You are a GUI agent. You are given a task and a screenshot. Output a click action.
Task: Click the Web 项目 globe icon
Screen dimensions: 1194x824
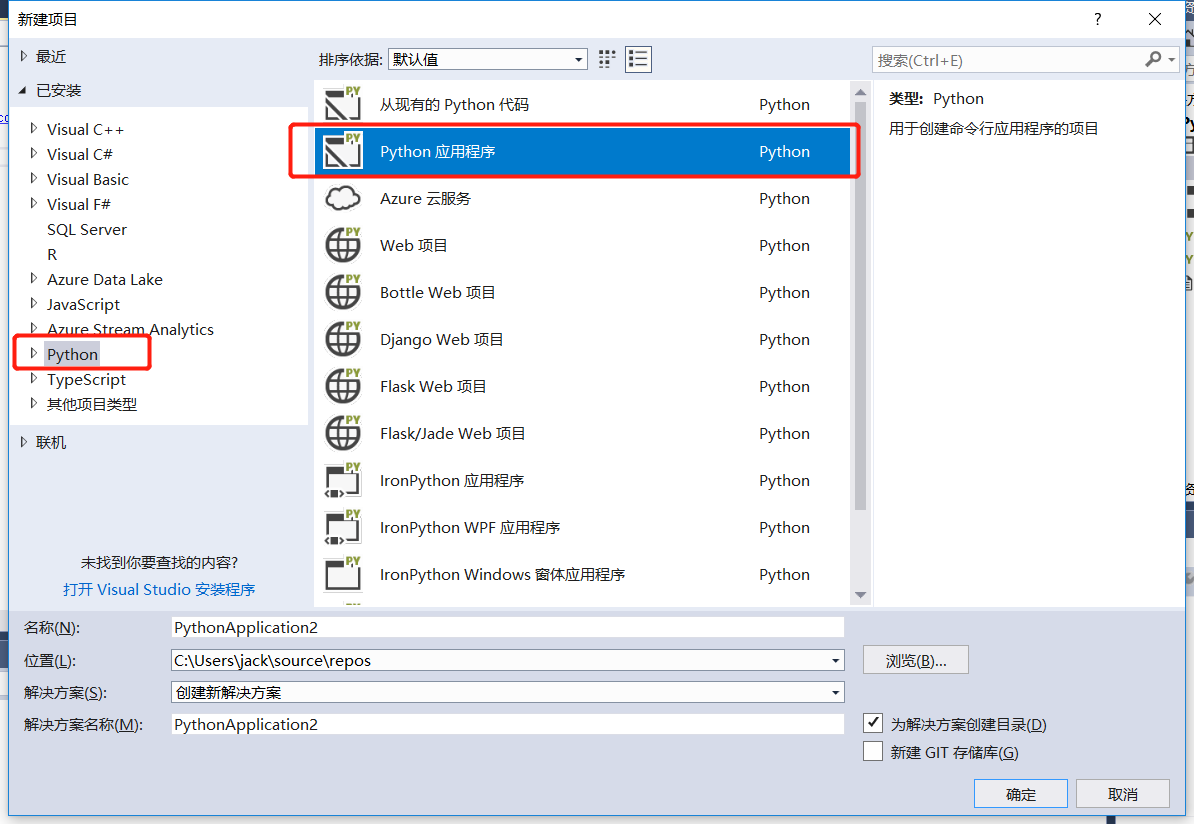(x=343, y=245)
